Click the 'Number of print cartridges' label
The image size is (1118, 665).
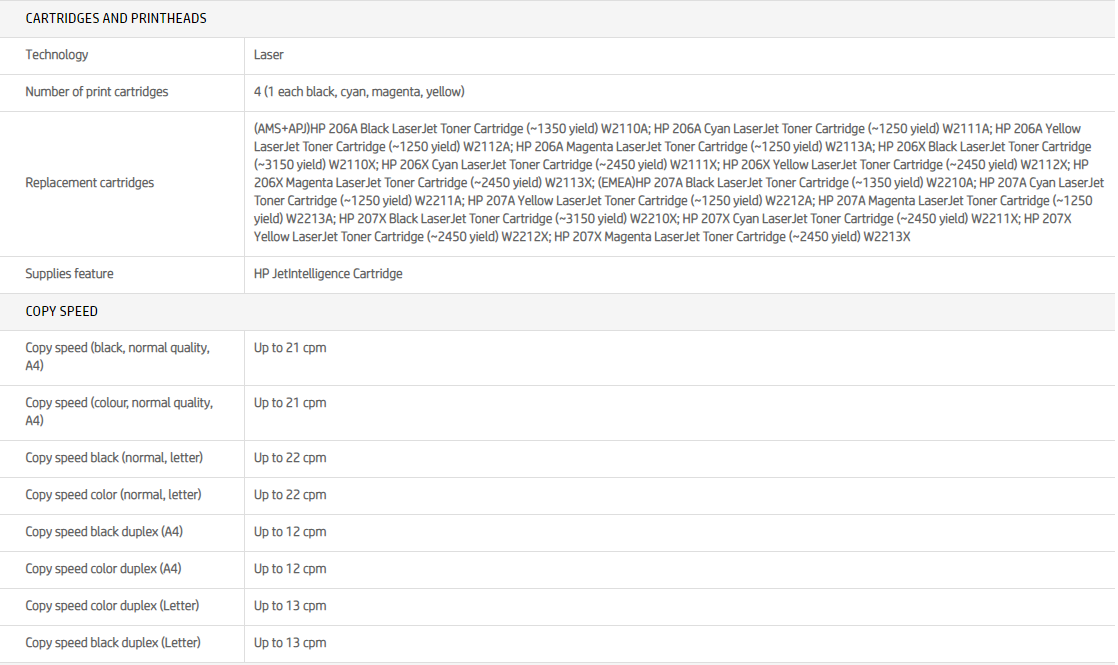coord(97,92)
